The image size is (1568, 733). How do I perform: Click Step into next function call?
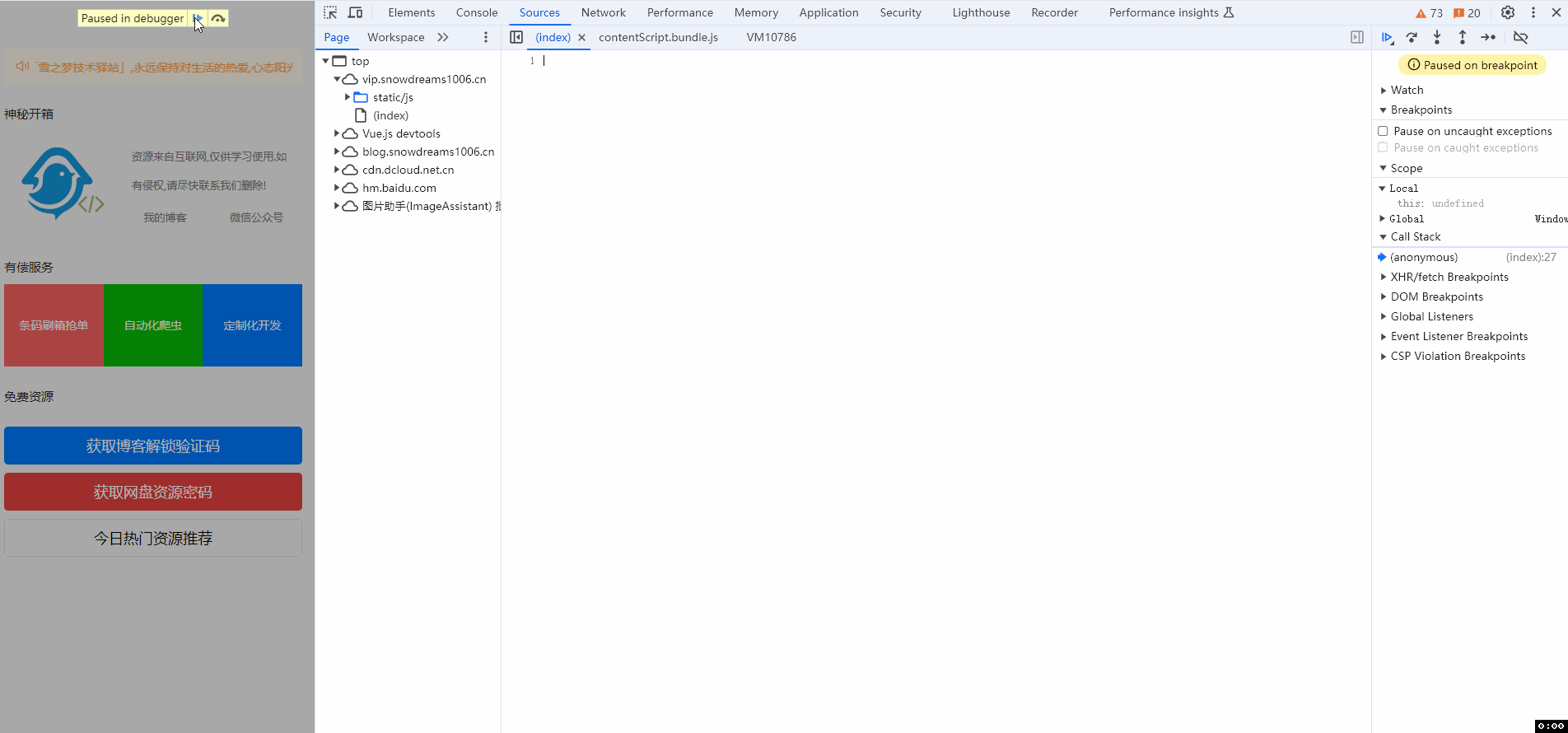click(x=1437, y=38)
